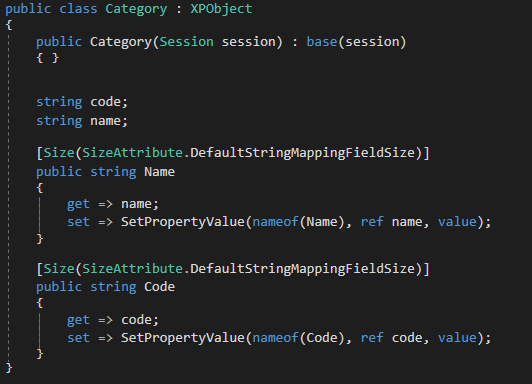This screenshot has width=532, height=384.
Task: Click the get accessor returning name
Action: (x=78, y=204)
